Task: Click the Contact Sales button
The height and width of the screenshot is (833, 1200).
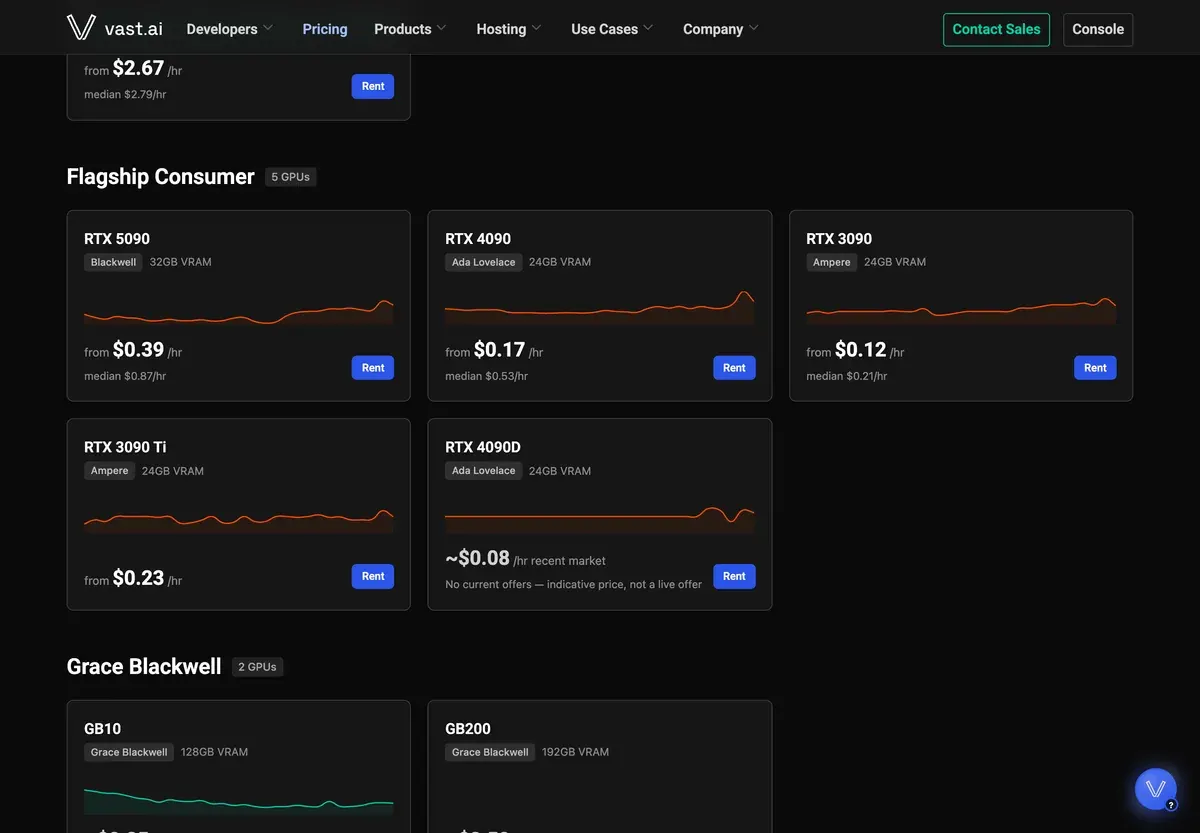Action: pos(996,29)
